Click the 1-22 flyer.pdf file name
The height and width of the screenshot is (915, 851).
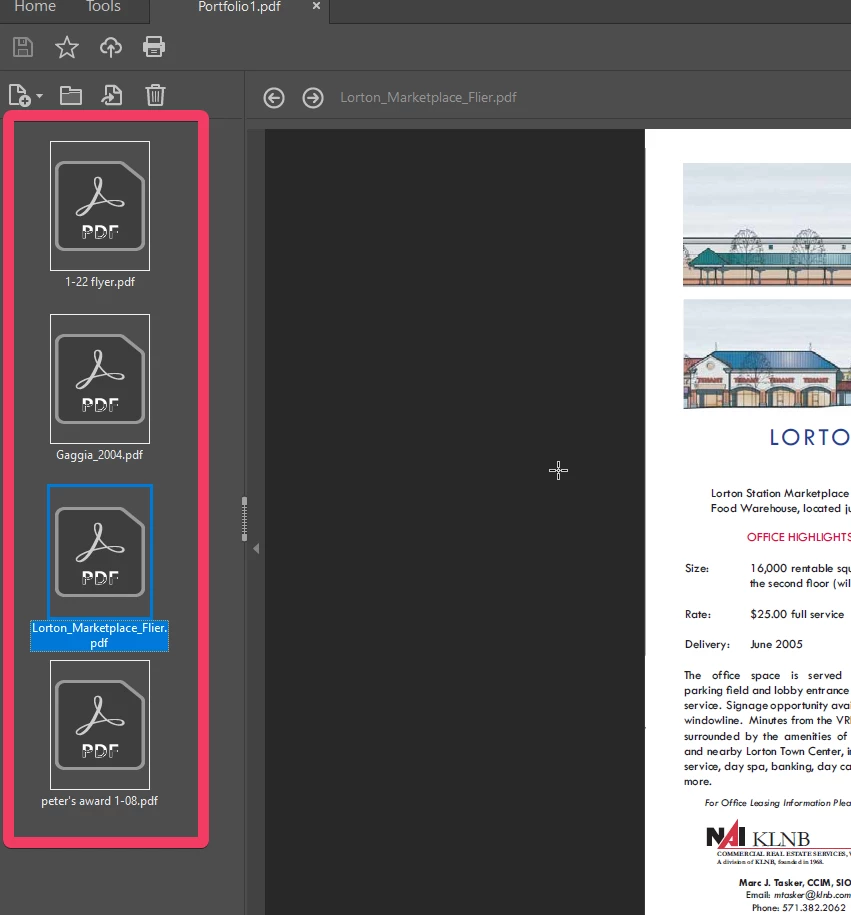tap(100, 282)
